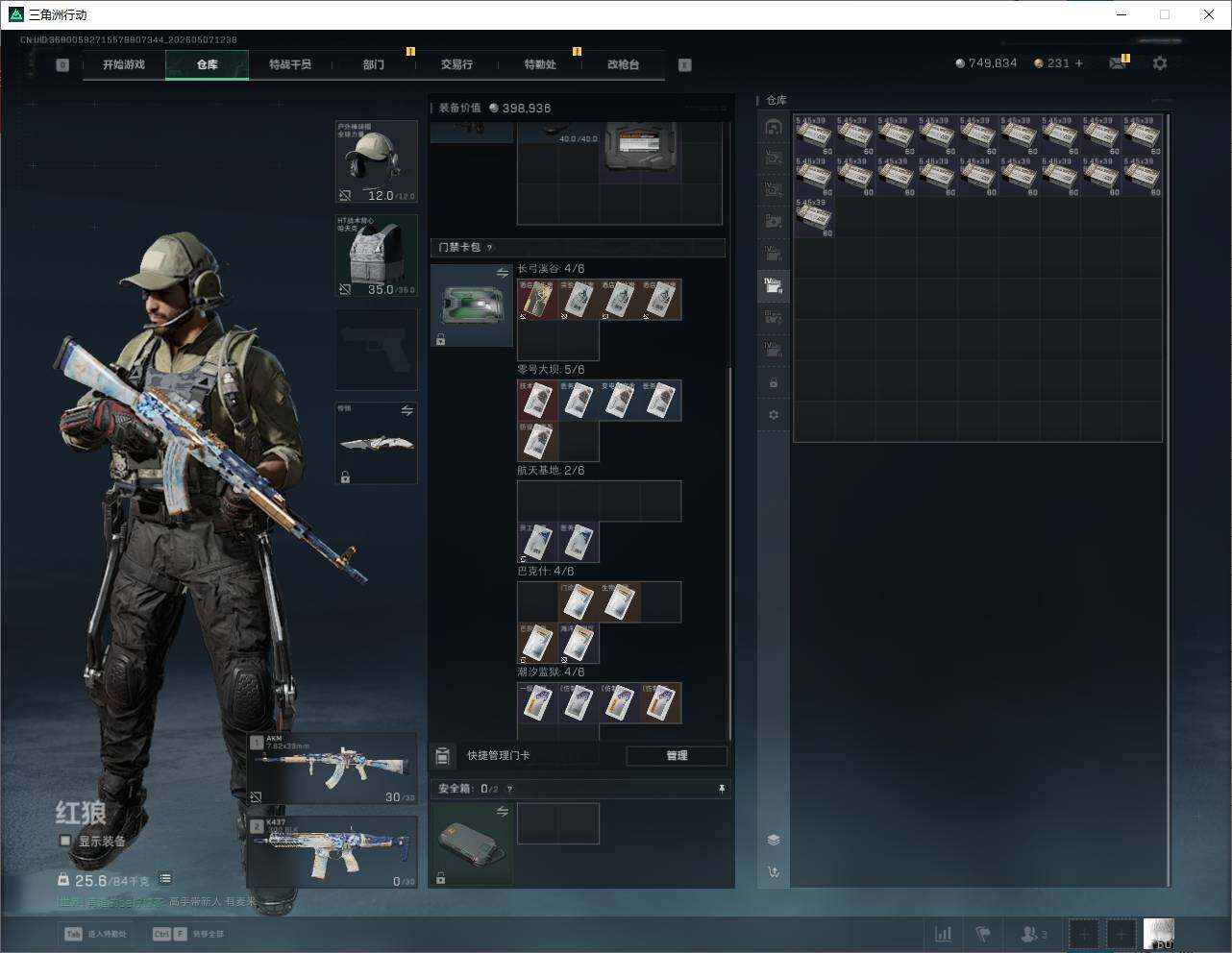Open game settings gear in top bar
Screen dimensions: 1232x953
(1160, 63)
